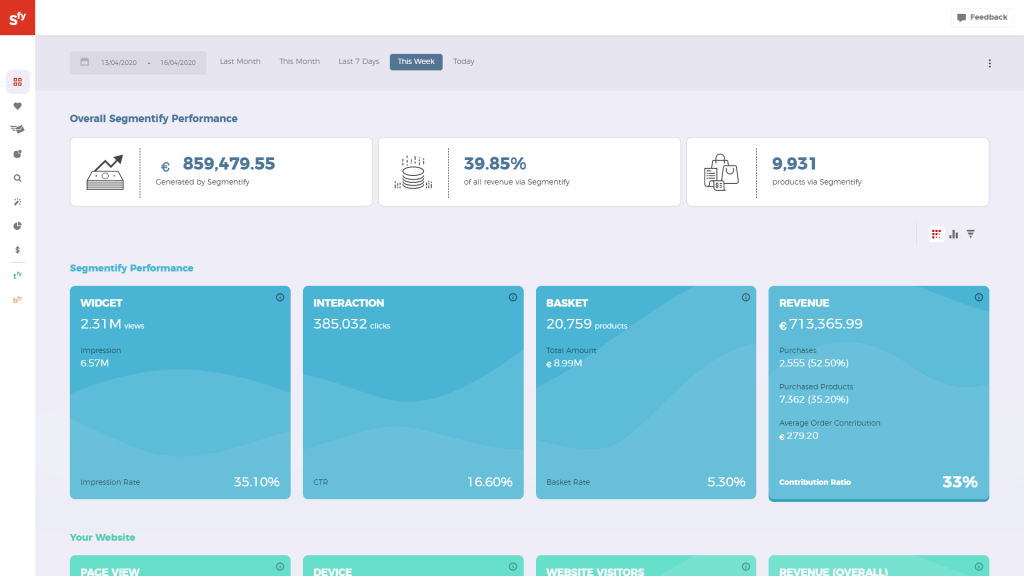Click the Purchases 2,555 (52.50%) value
Screen dimensions: 1024x576
pos(814,363)
